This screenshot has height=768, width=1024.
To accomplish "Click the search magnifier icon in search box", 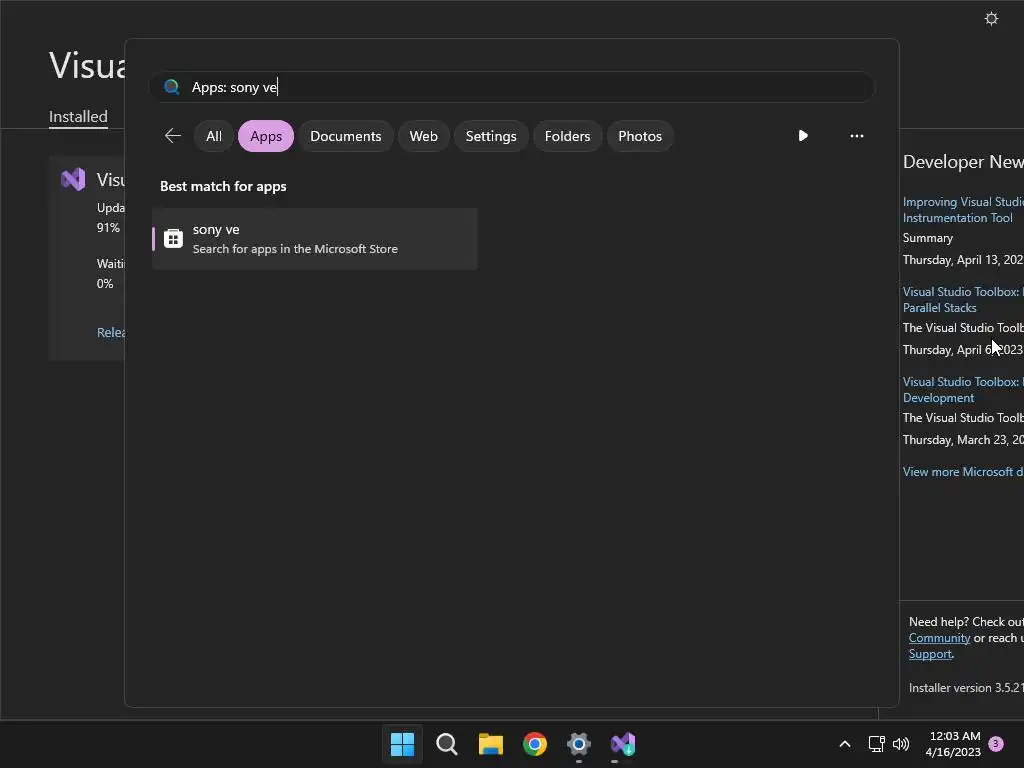I will pyautogui.click(x=172, y=87).
